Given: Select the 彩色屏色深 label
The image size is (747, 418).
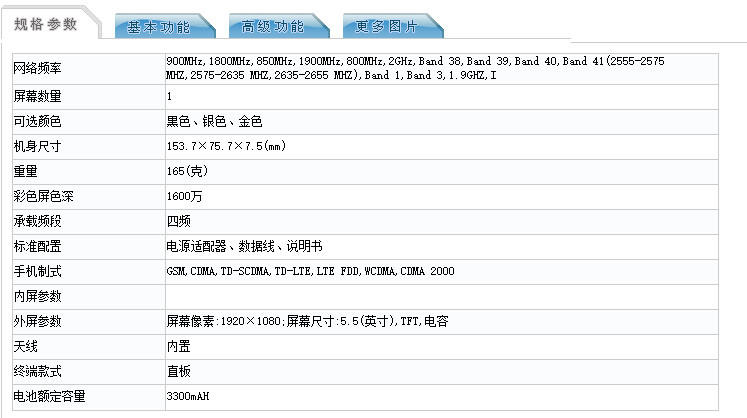Looking at the screenshot, I should 43,196.
